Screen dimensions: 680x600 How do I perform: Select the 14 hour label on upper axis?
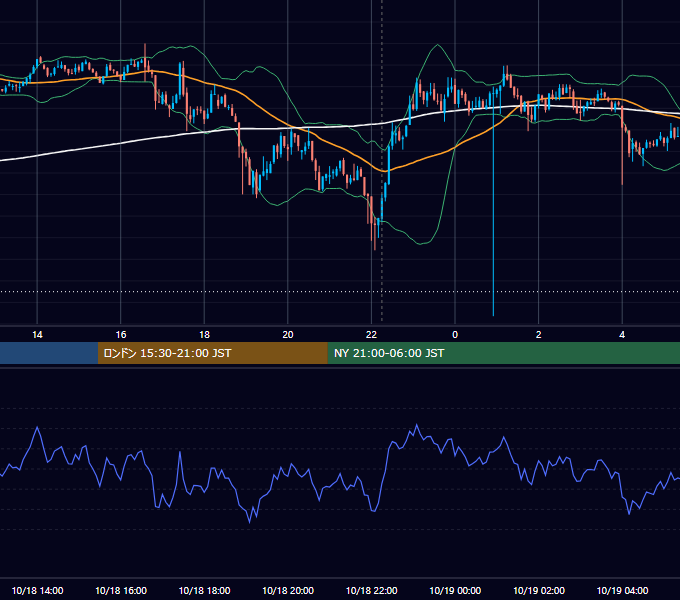[37, 335]
